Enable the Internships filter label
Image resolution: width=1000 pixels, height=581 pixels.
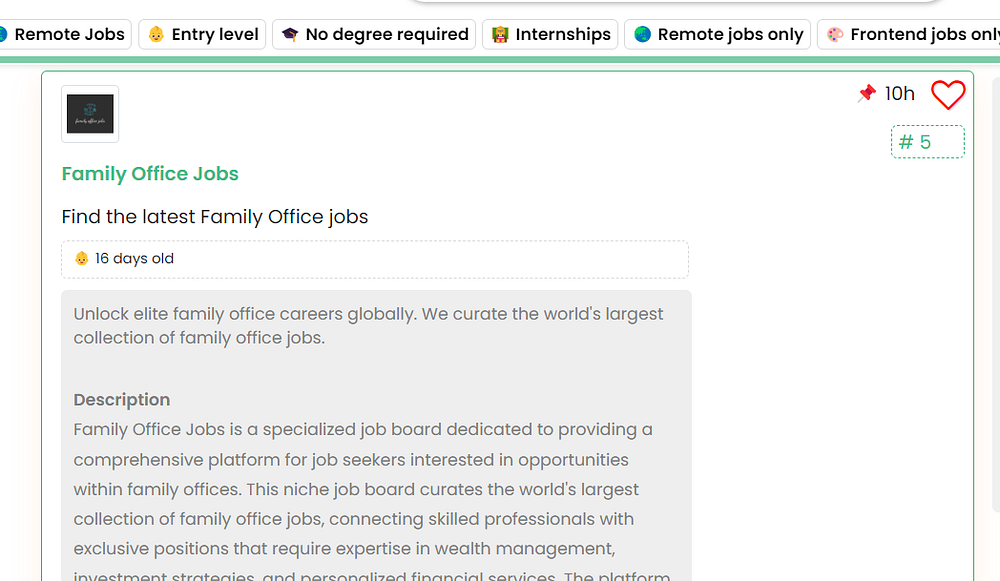(x=563, y=34)
